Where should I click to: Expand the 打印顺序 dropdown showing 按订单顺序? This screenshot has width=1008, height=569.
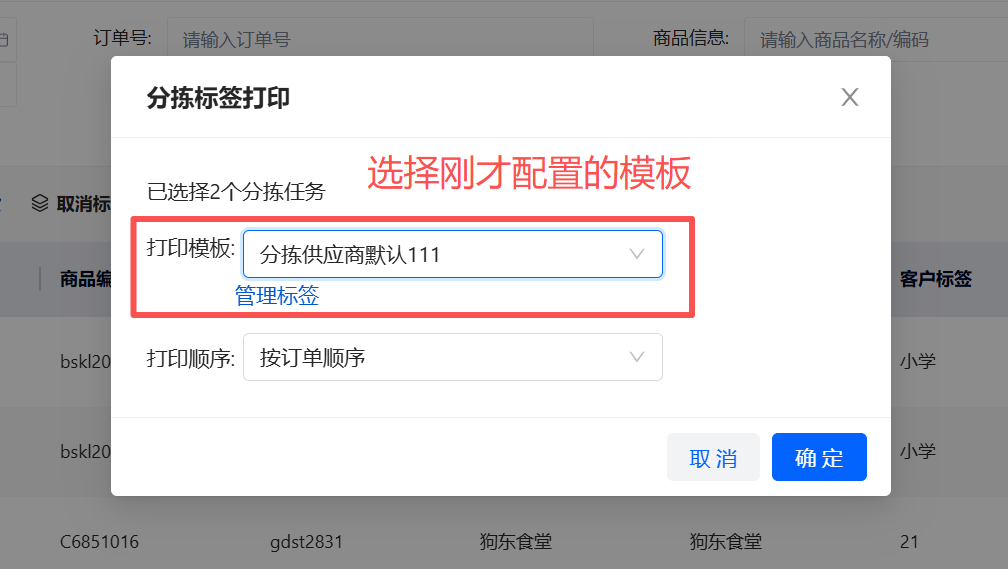[452, 357]
